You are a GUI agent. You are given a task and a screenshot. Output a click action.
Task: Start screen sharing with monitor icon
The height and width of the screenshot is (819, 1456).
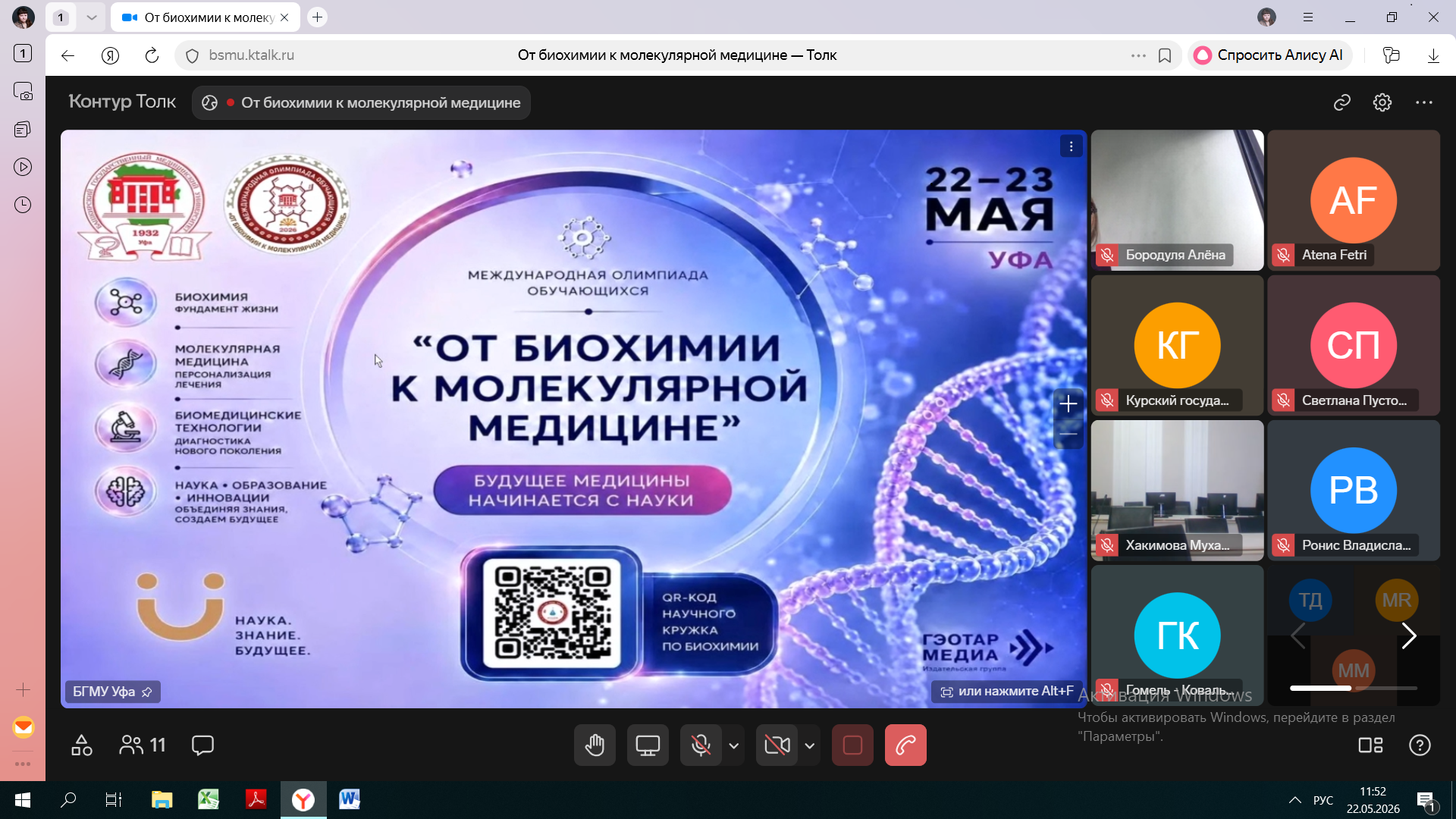(x=648, y=745)
